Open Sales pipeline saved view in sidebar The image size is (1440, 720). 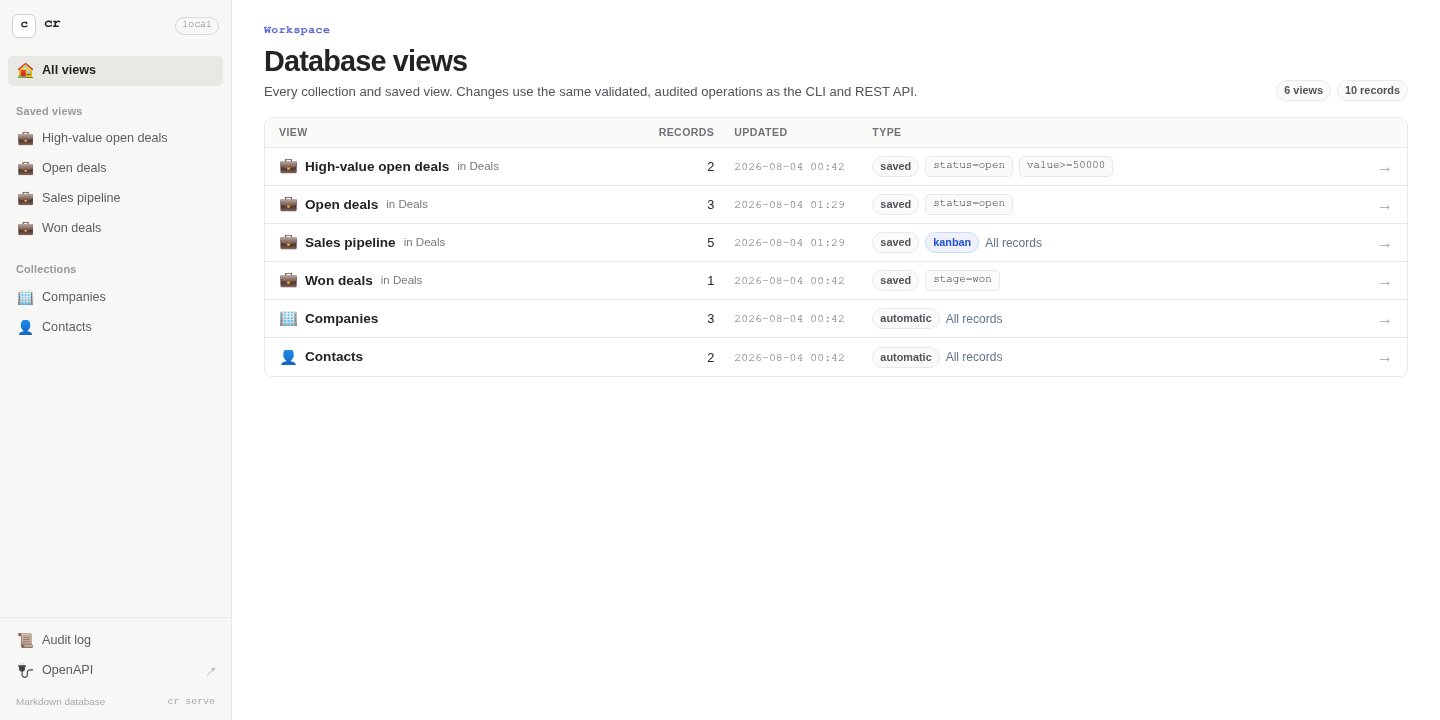pos(115,198)
